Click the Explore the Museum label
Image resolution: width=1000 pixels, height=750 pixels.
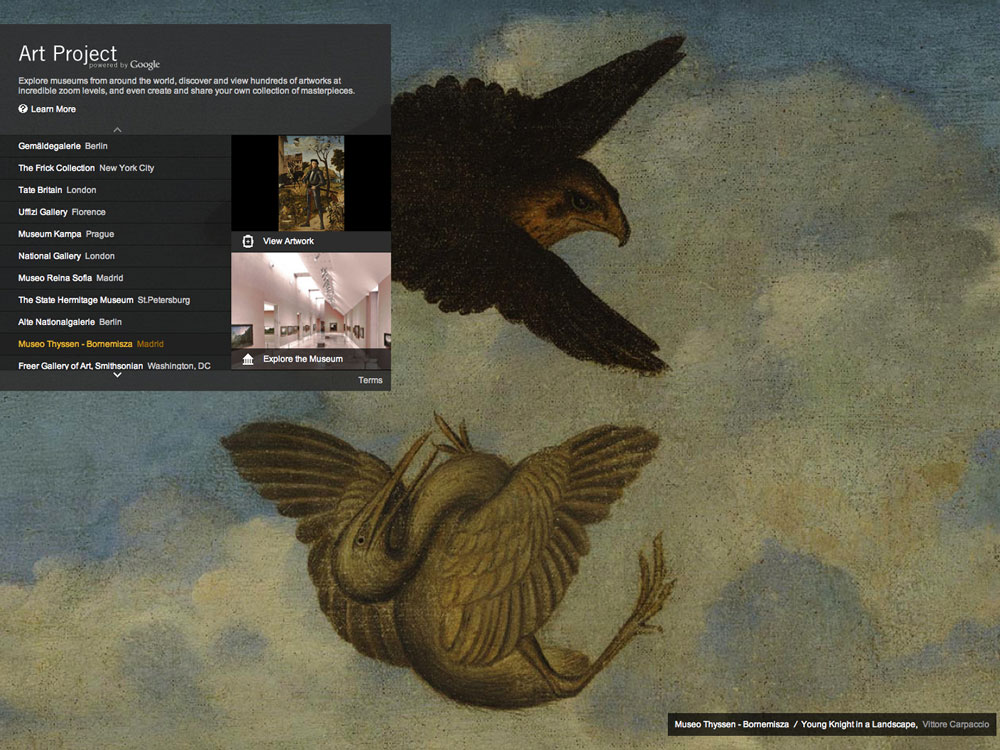point(303,359)
